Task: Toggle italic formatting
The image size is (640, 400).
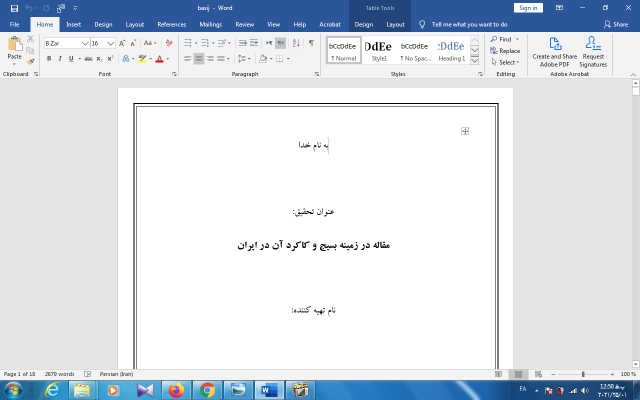Action: [60, 59]
